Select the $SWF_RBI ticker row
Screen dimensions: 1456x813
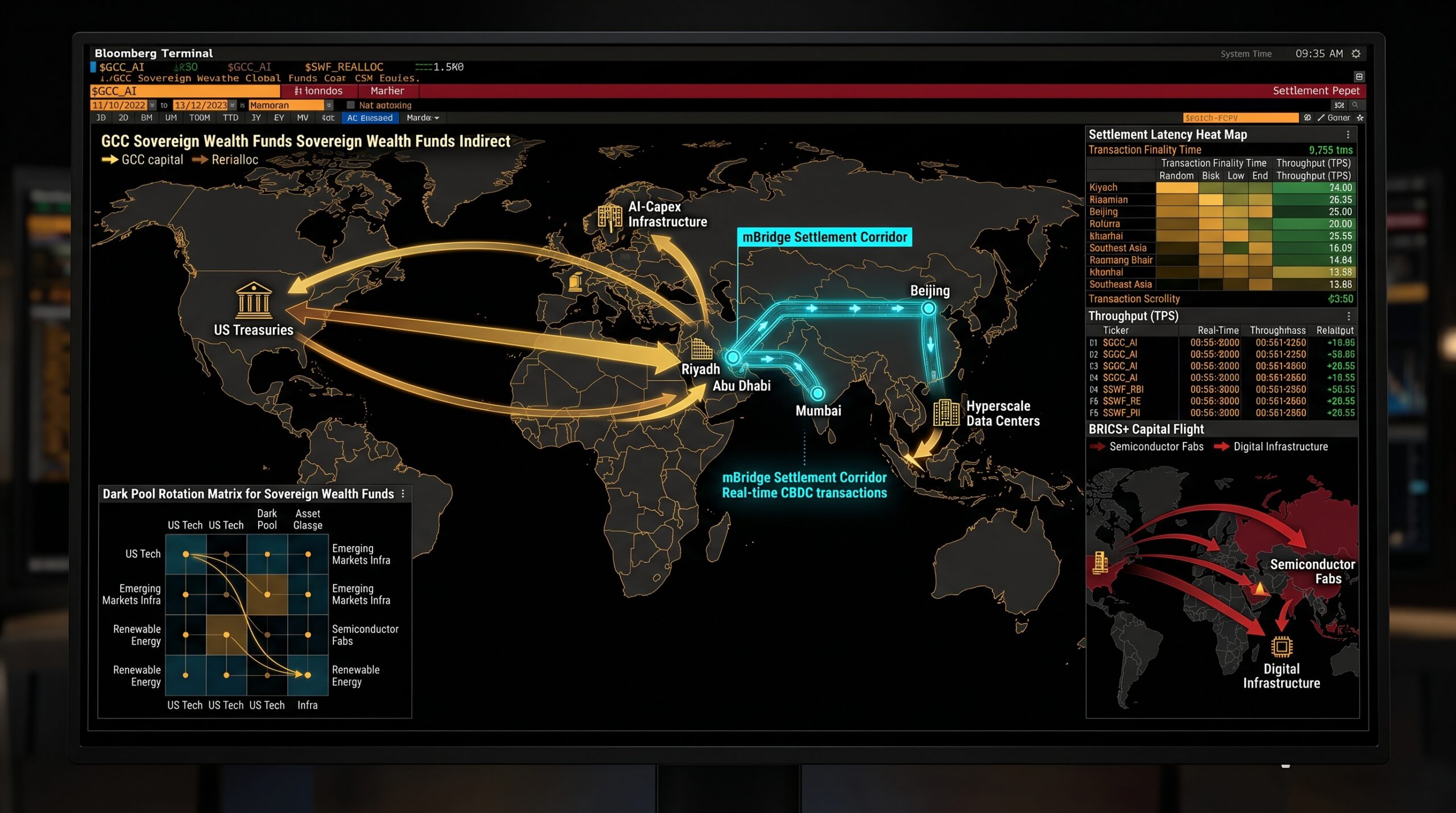[1222, 390]
